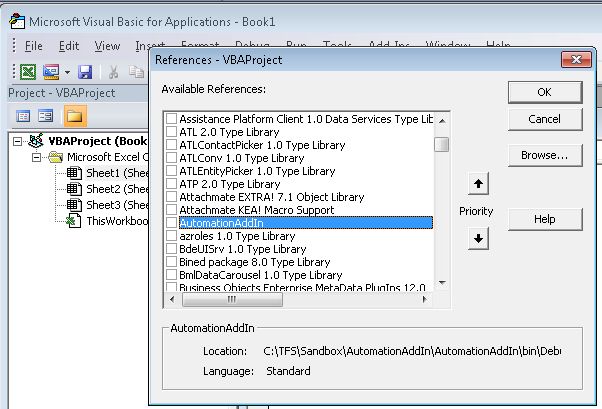Select 'azroles 1.0 Type Library' row text
Screen dimensions: 602x409
(x=237, y=236)
